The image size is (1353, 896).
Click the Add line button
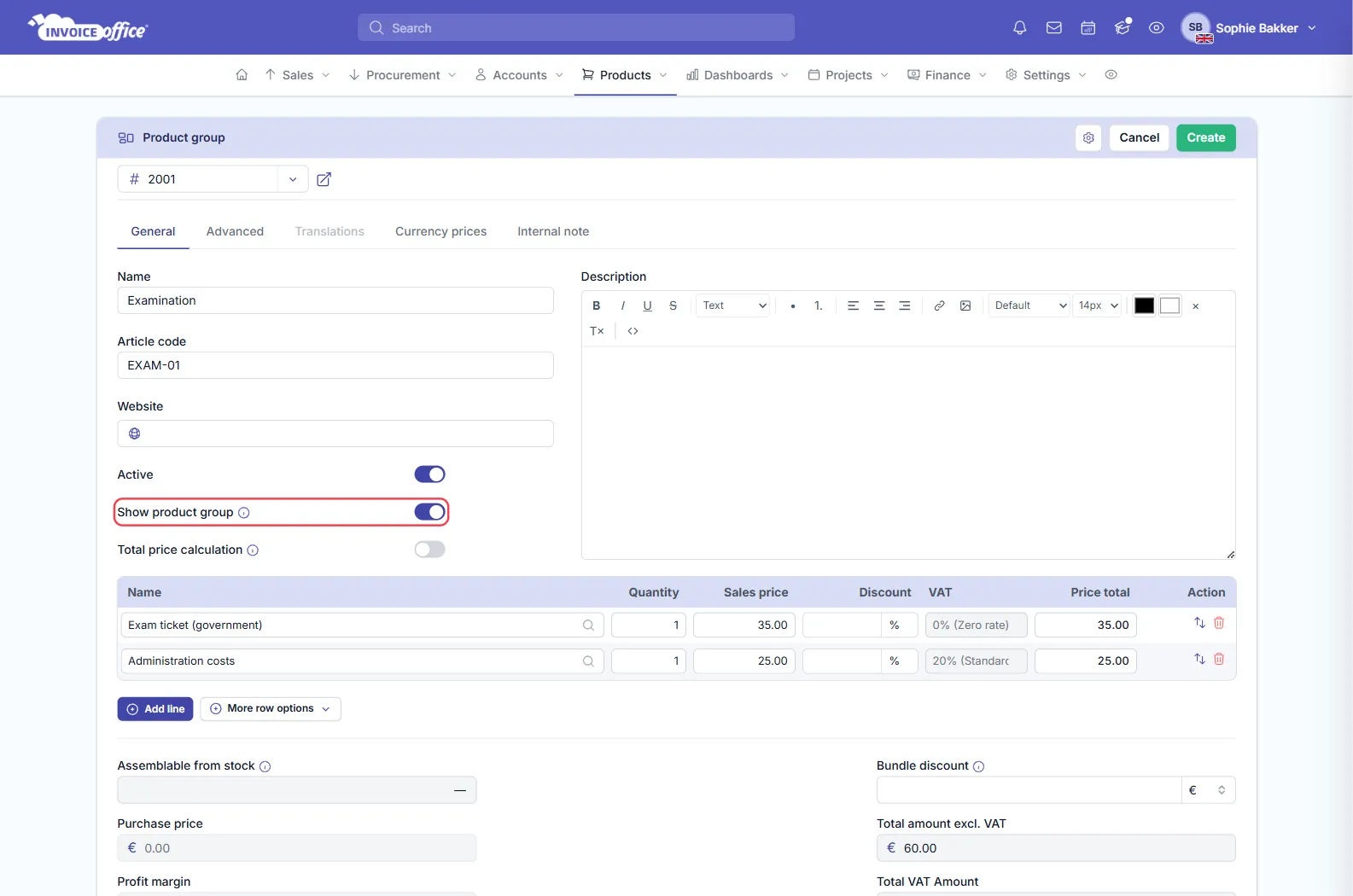pyautogui.click(x=155, y=709)
